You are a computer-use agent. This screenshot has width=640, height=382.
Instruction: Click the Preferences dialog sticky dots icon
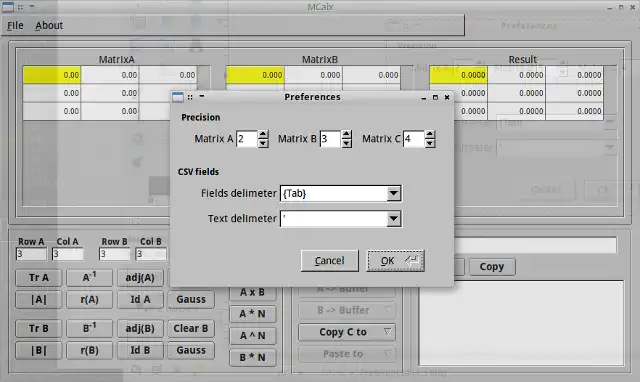coord(190,97)
